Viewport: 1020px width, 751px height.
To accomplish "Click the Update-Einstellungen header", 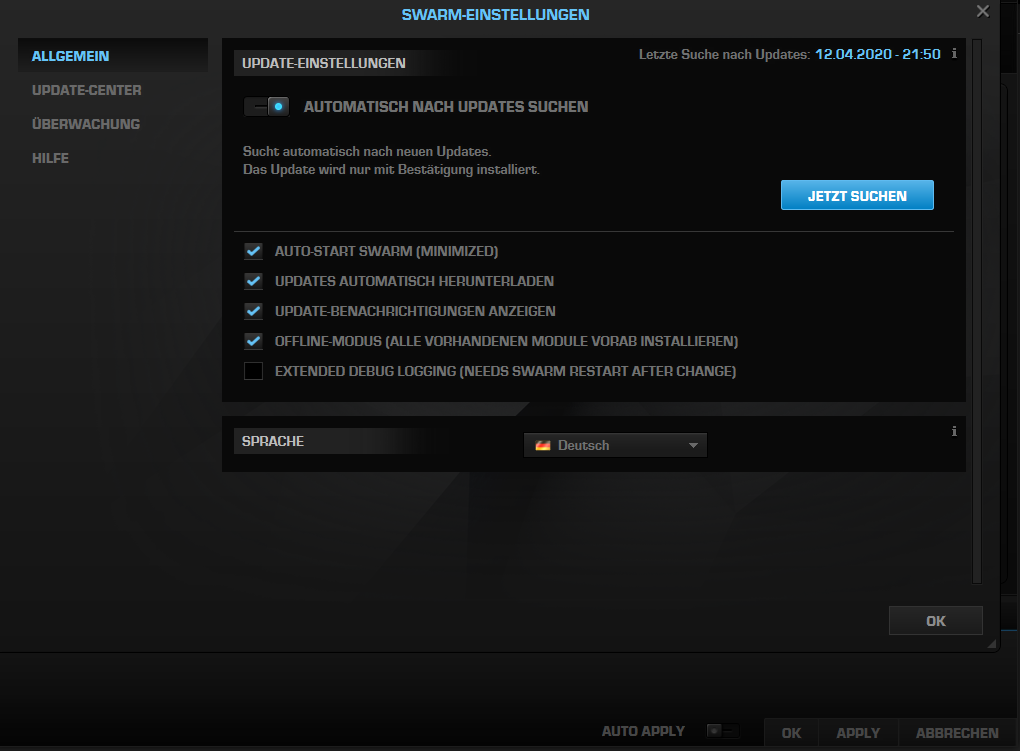I will pyautogui.click(x=323, y=63).
